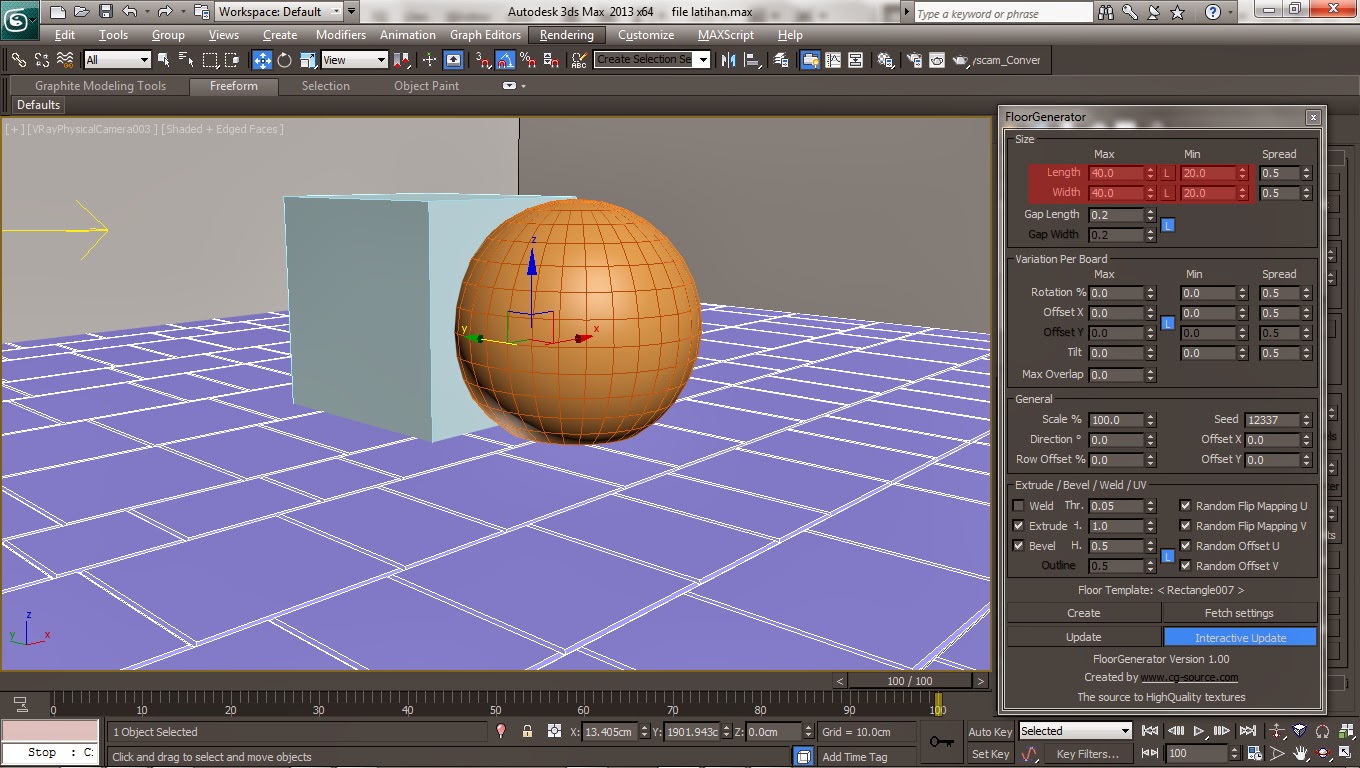Open the View reference coordinate dropdown
Screen dimensions: 1360x768
[353, 60]
